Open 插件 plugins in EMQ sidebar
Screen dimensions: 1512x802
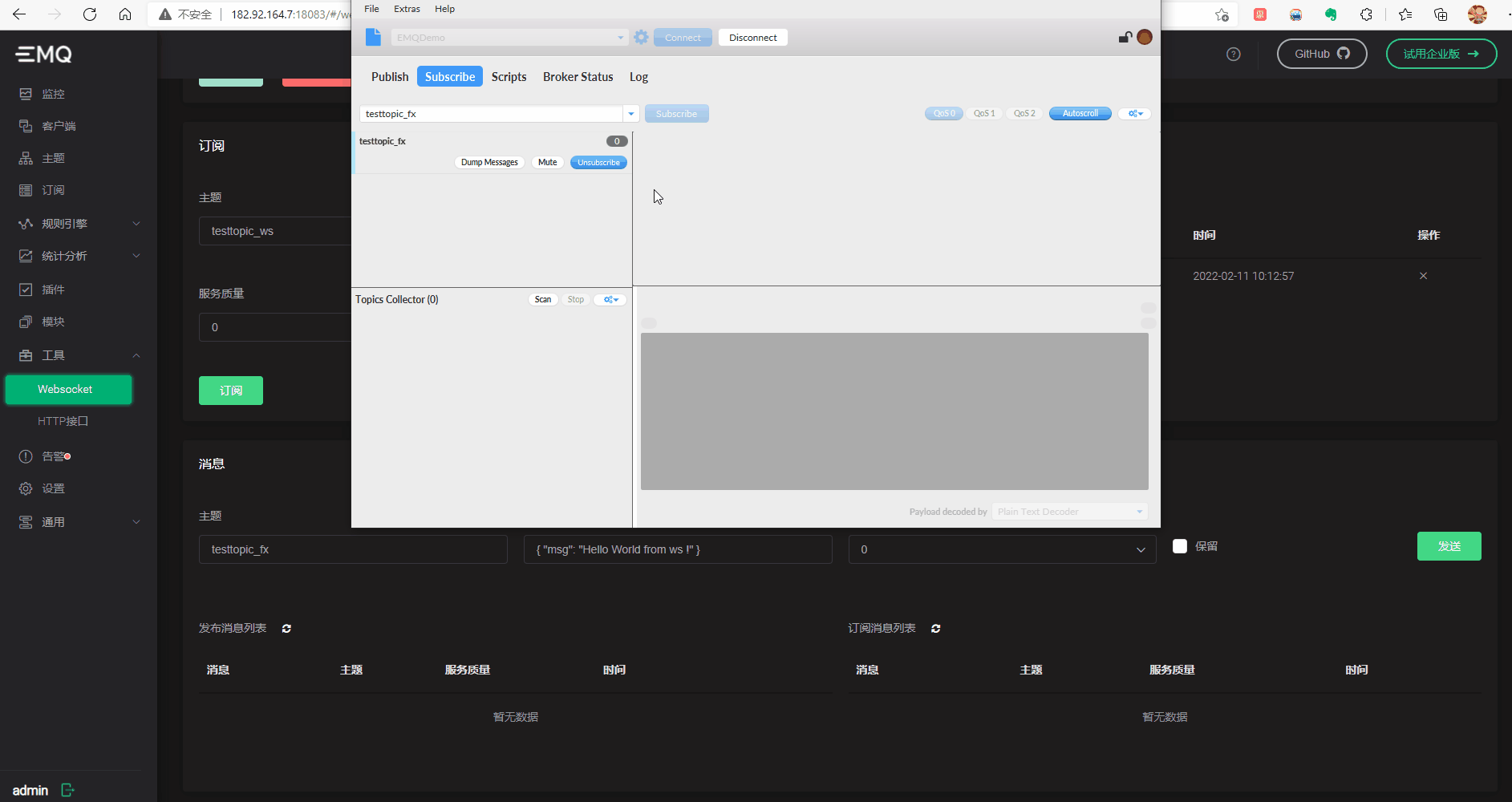pos(53,290)
